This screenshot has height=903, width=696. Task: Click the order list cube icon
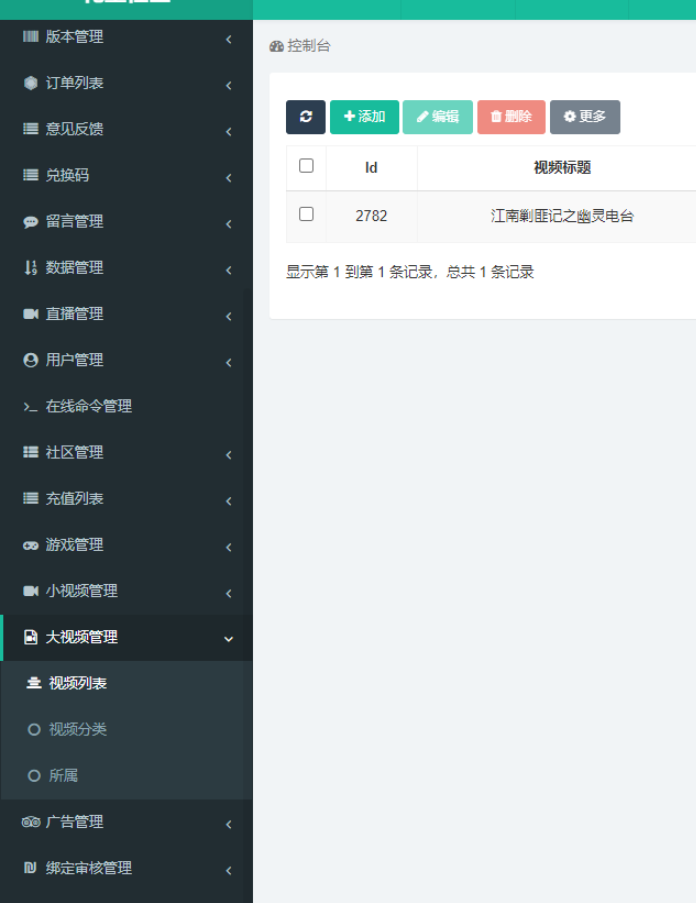(x=30, y=83)
